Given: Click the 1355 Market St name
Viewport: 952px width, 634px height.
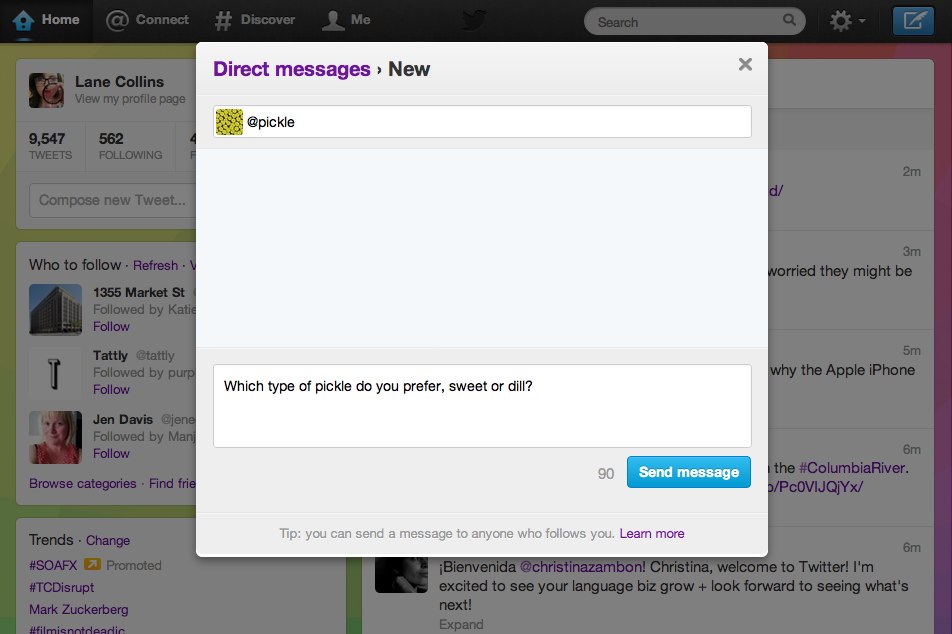Looking at the screenshot, I should point(138,292).
